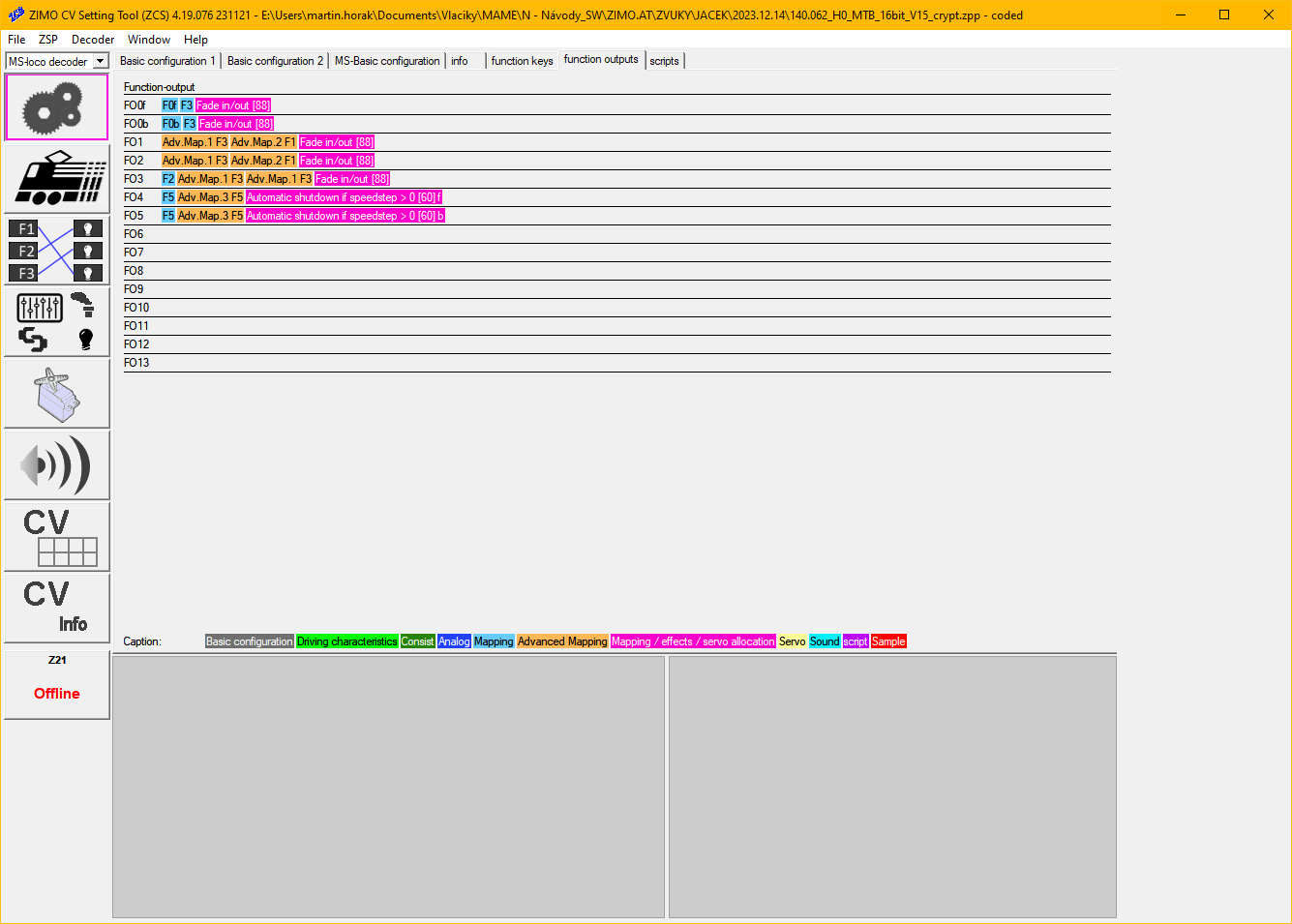The image size is (1292, 924).
Task: Click Automatic shutdown effect on FO4 row
Action: pyautogui.click(x=344, y=197)
